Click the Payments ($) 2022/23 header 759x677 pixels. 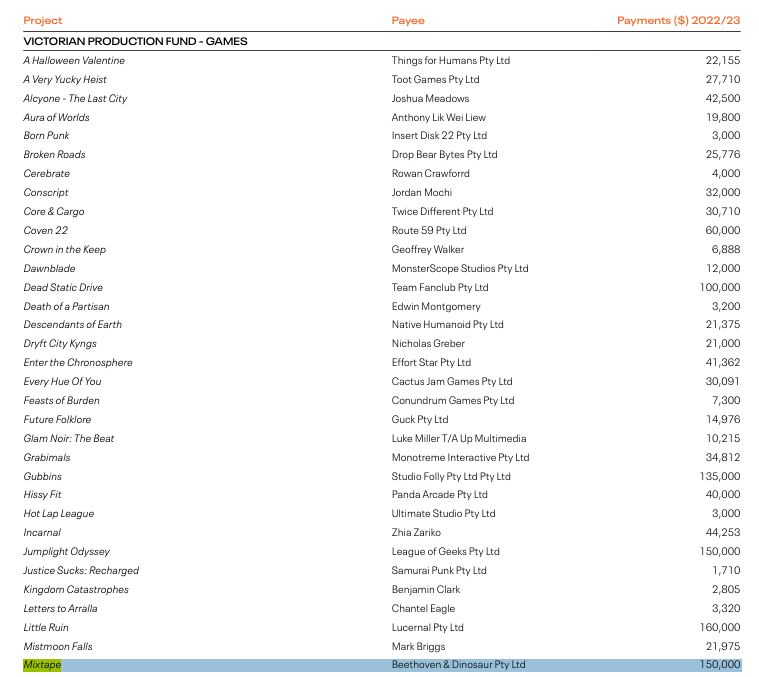679,20
